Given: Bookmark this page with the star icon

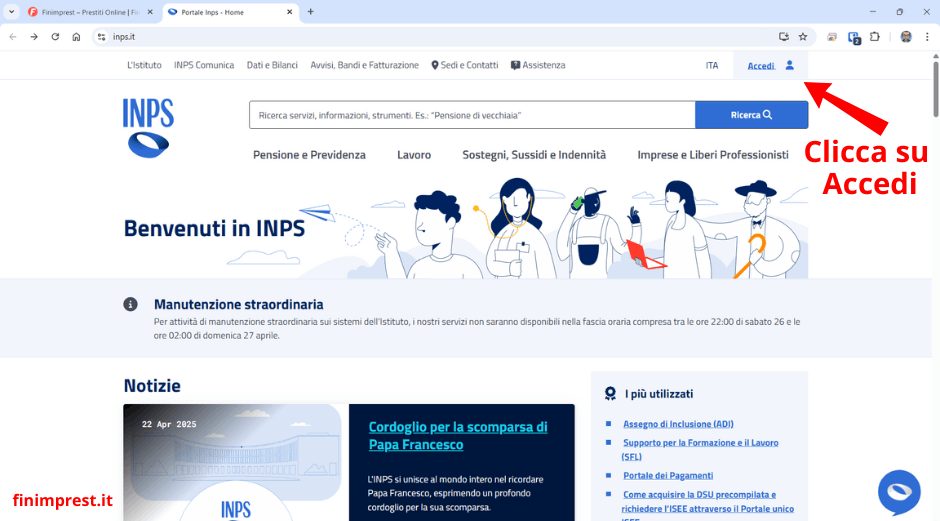Looking at the screenshot, I should pyautogui.click(x=803, y=37).
